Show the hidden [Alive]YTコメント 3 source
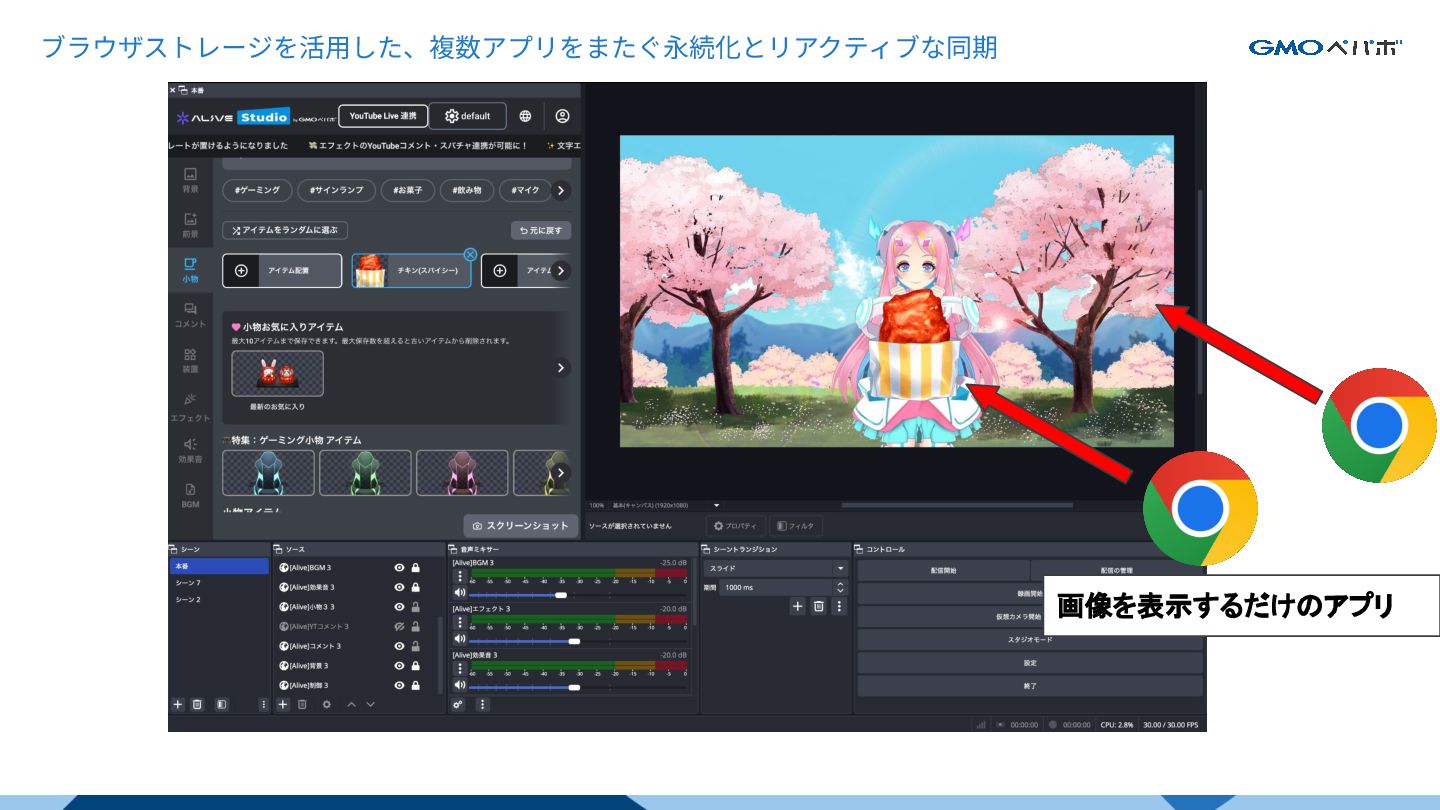 (399, 626)
